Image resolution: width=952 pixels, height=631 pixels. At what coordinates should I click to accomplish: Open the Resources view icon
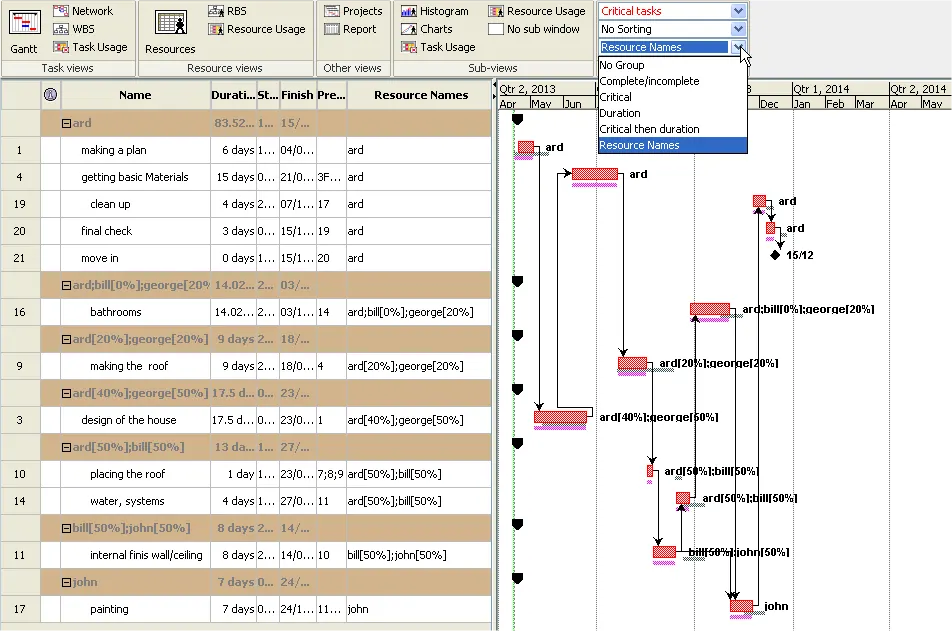[171, 23]
